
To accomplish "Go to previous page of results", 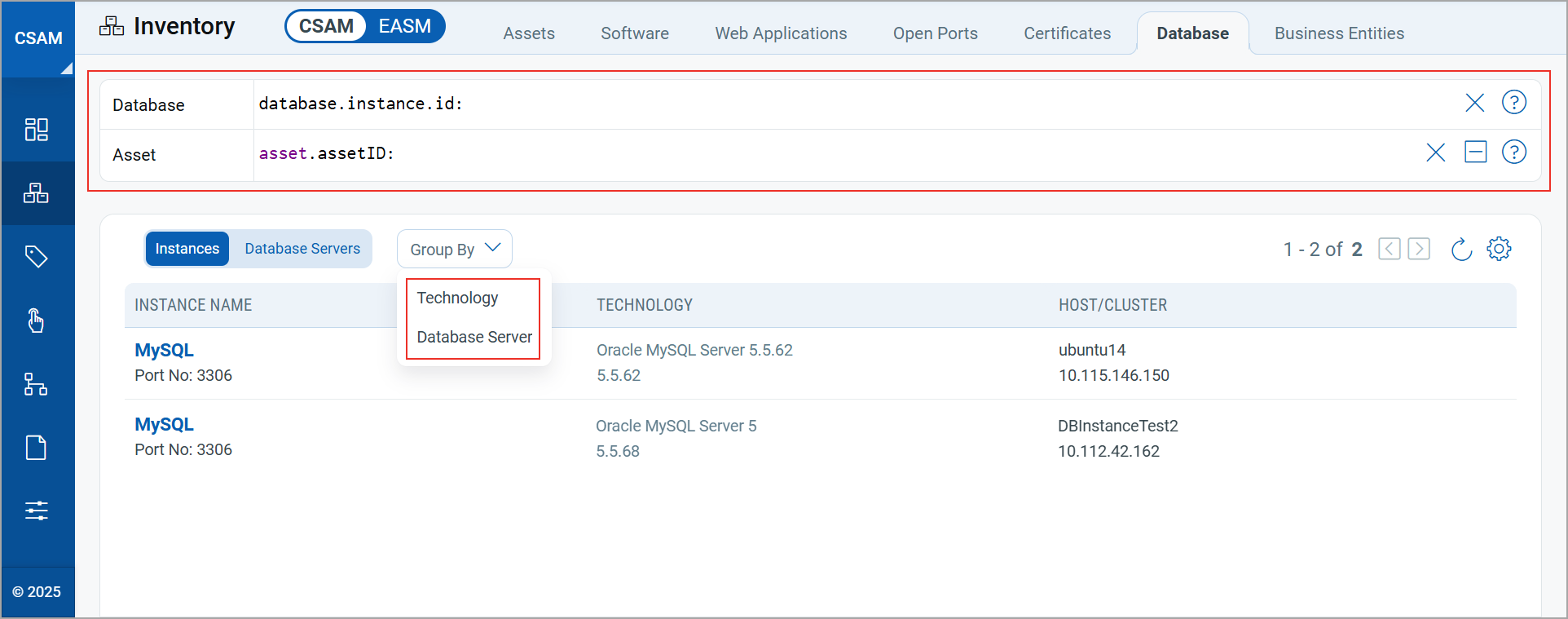I will [x=1389, y=249].
